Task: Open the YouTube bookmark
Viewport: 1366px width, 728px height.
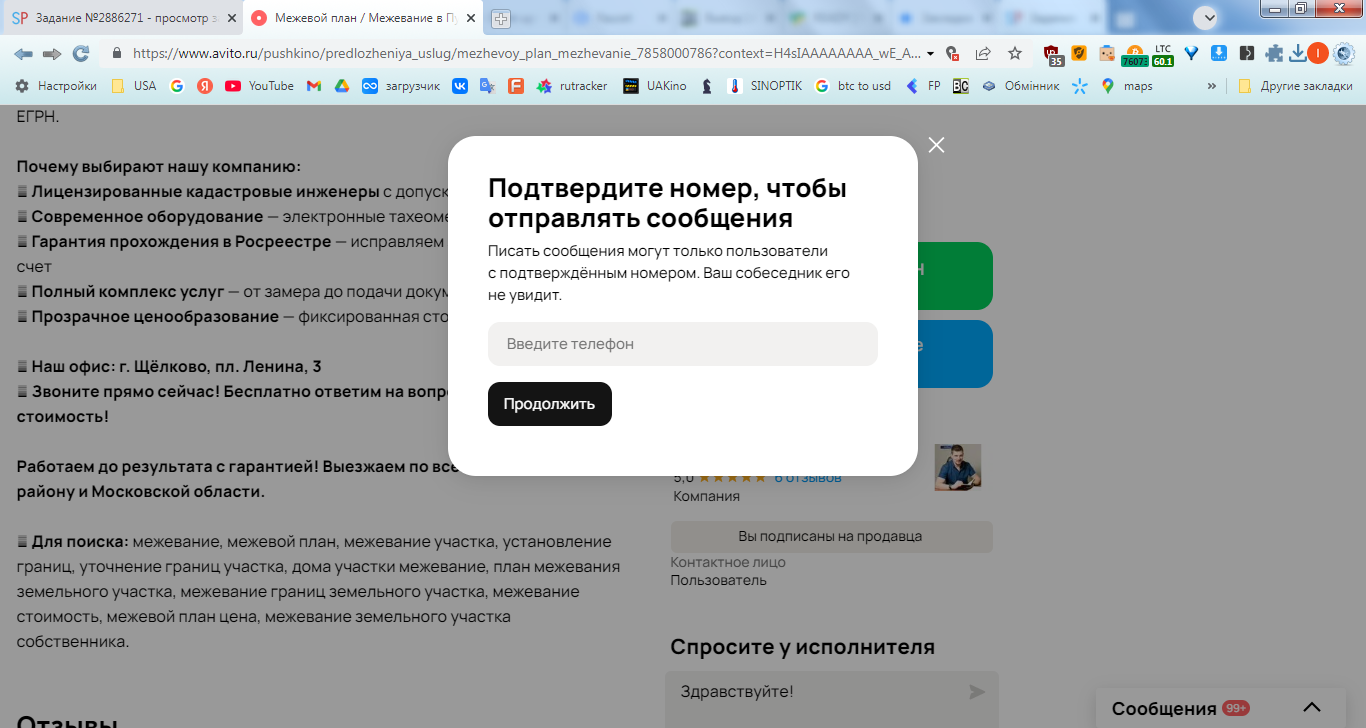Action: pyautogui.click(x=260, y=86)
